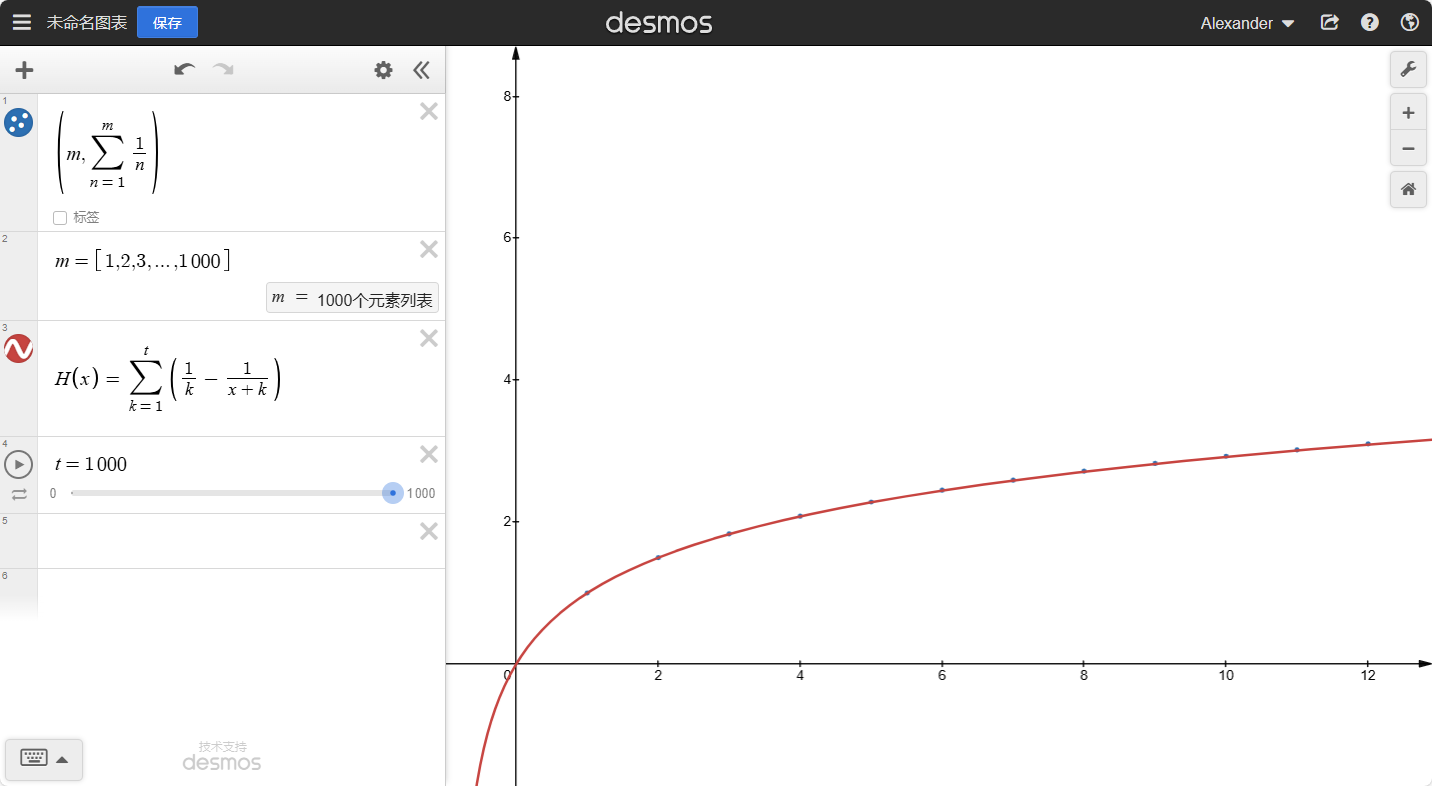The width and height of the screenshot is (1432, 786).
Task: Click the slider maximum value 1000
Action: (421, 494)
